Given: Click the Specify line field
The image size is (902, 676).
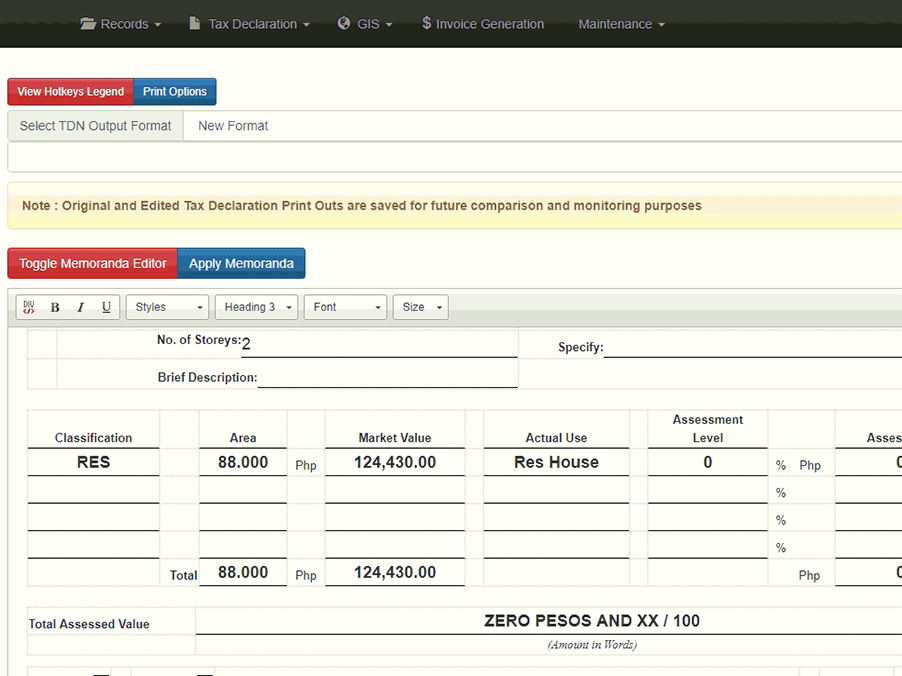Looking at the screenshot, I should pos(752,347).
